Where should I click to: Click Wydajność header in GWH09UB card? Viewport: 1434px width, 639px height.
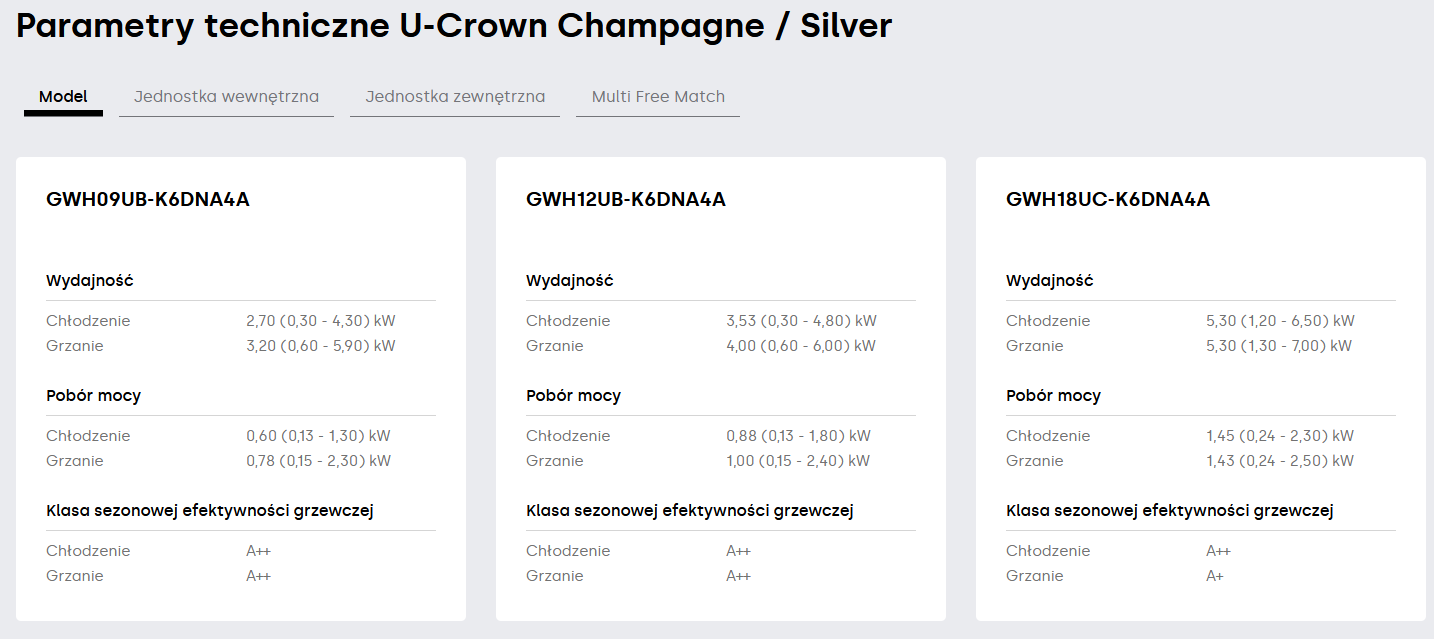[x=90, y=281]
